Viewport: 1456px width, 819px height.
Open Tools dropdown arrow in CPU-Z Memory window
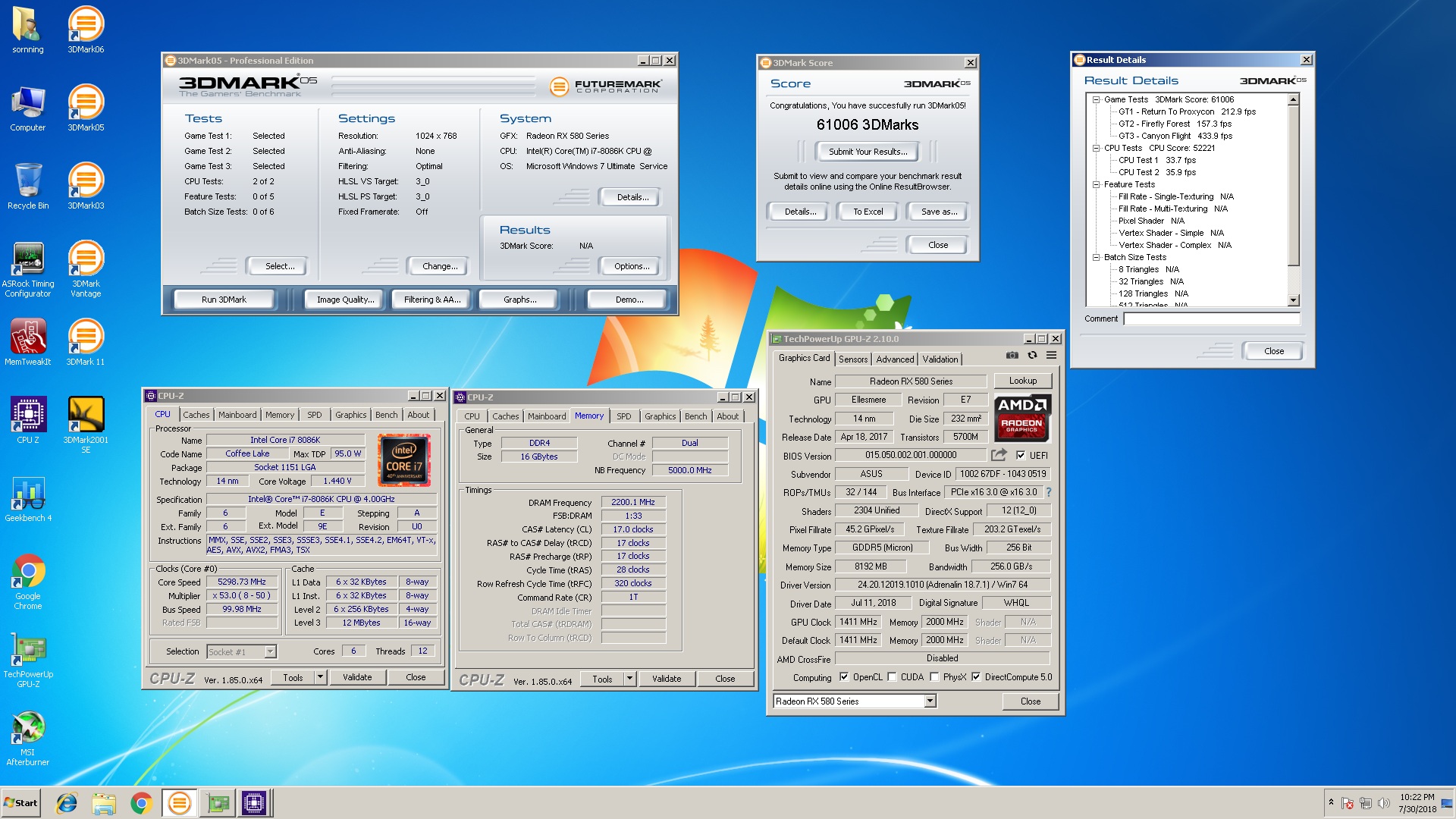[x=629, y=679]
